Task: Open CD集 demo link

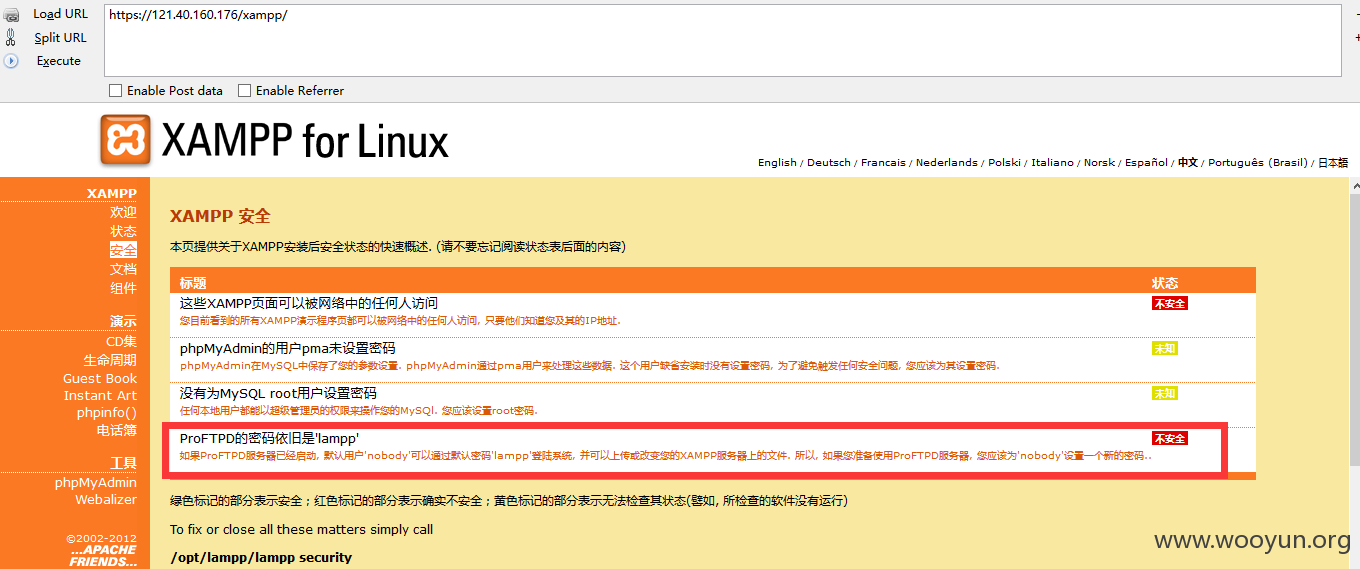Action: click(x=121, y=342)
